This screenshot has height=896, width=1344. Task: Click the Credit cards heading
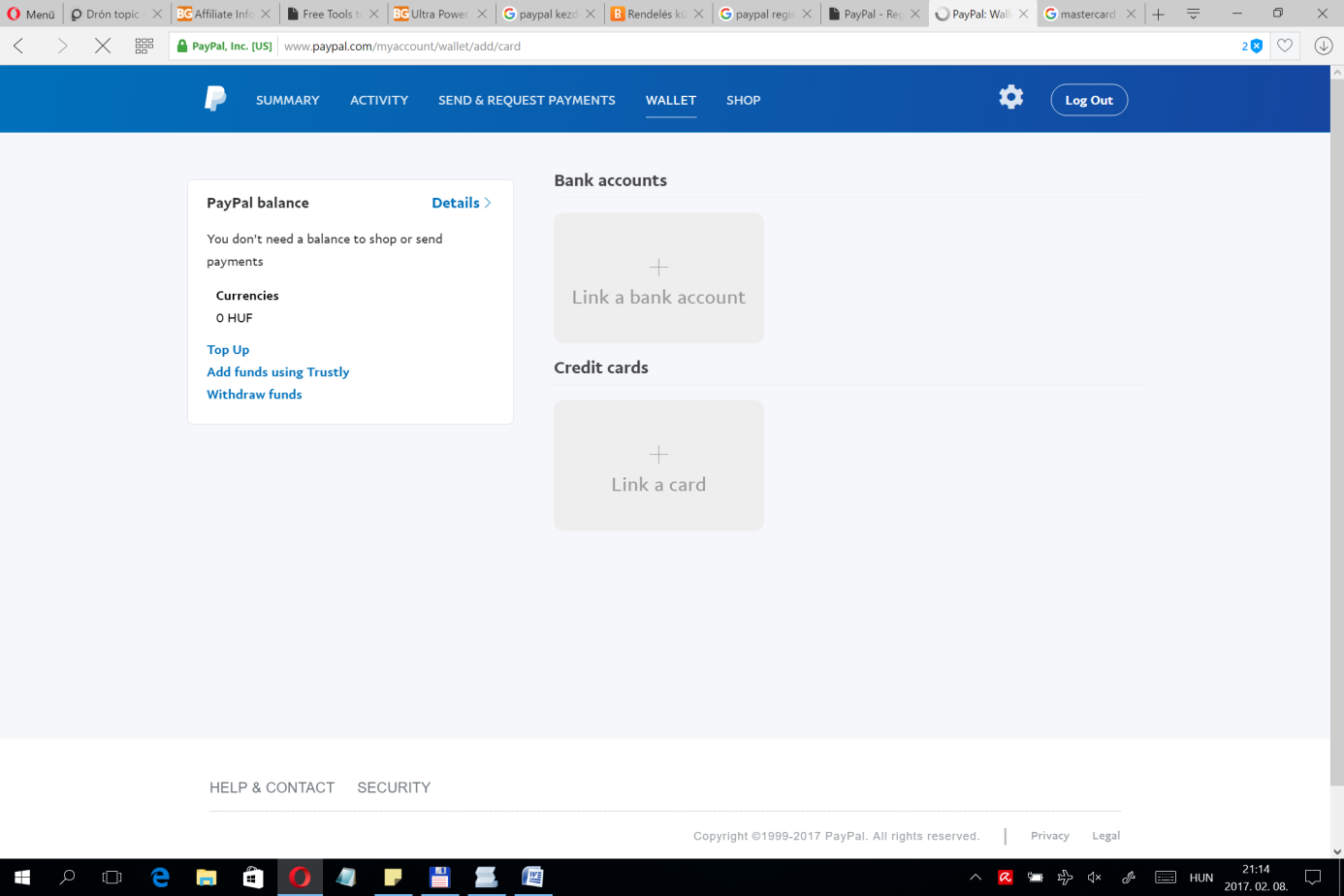601,368
